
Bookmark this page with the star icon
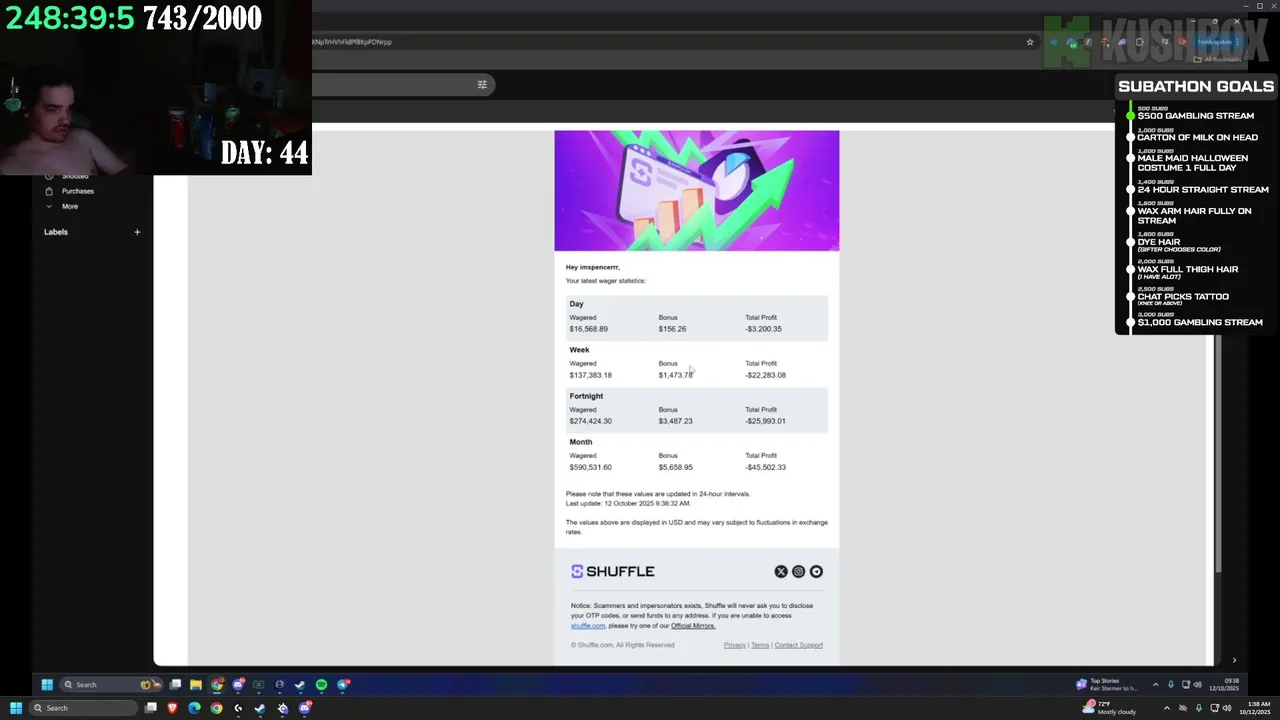pyautogui.click(x=1030, y=42)
